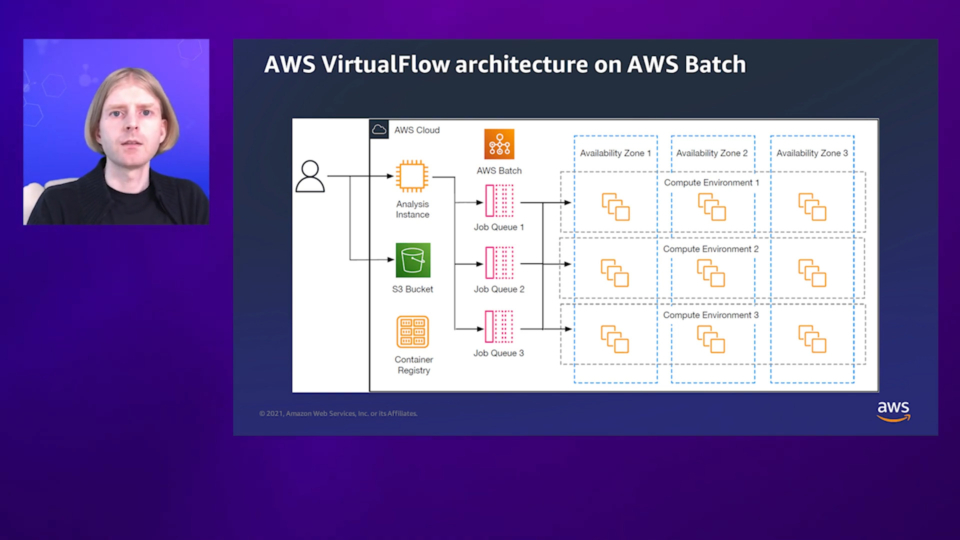
Task: Click the AWS logo on slide corner
Action: [x=893, y=412]
